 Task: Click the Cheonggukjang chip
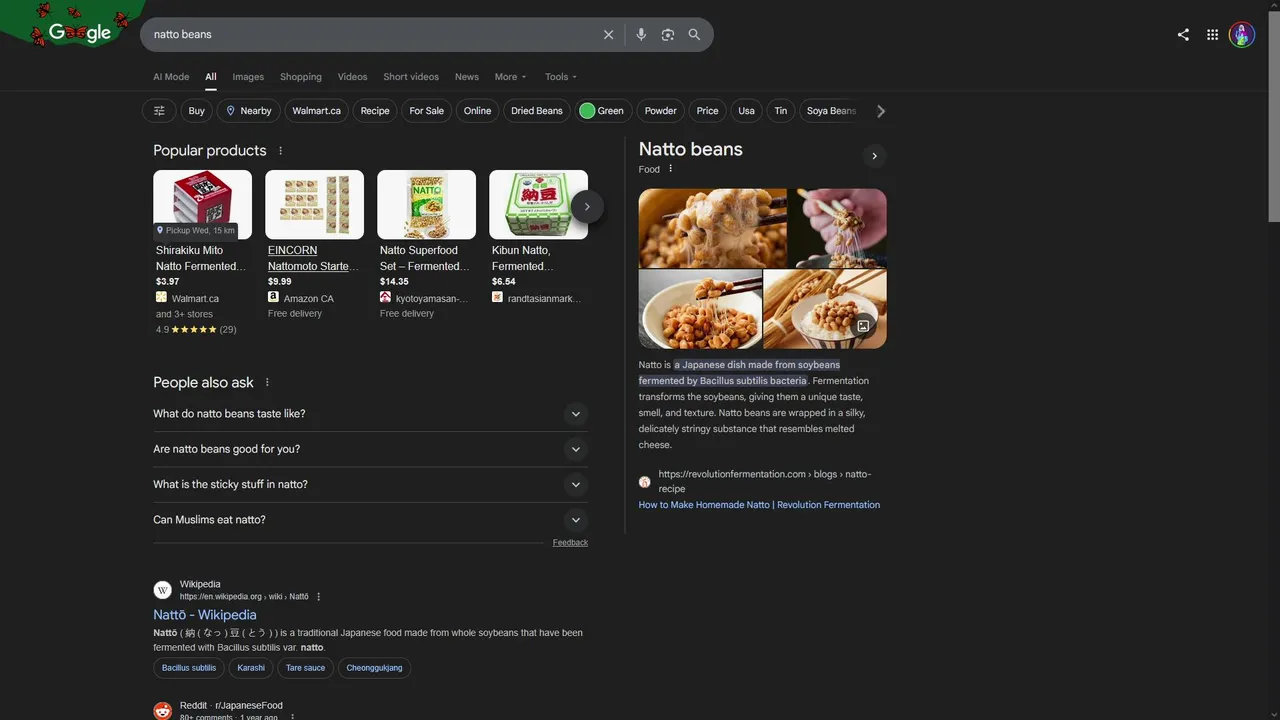(x=374, y=668)
